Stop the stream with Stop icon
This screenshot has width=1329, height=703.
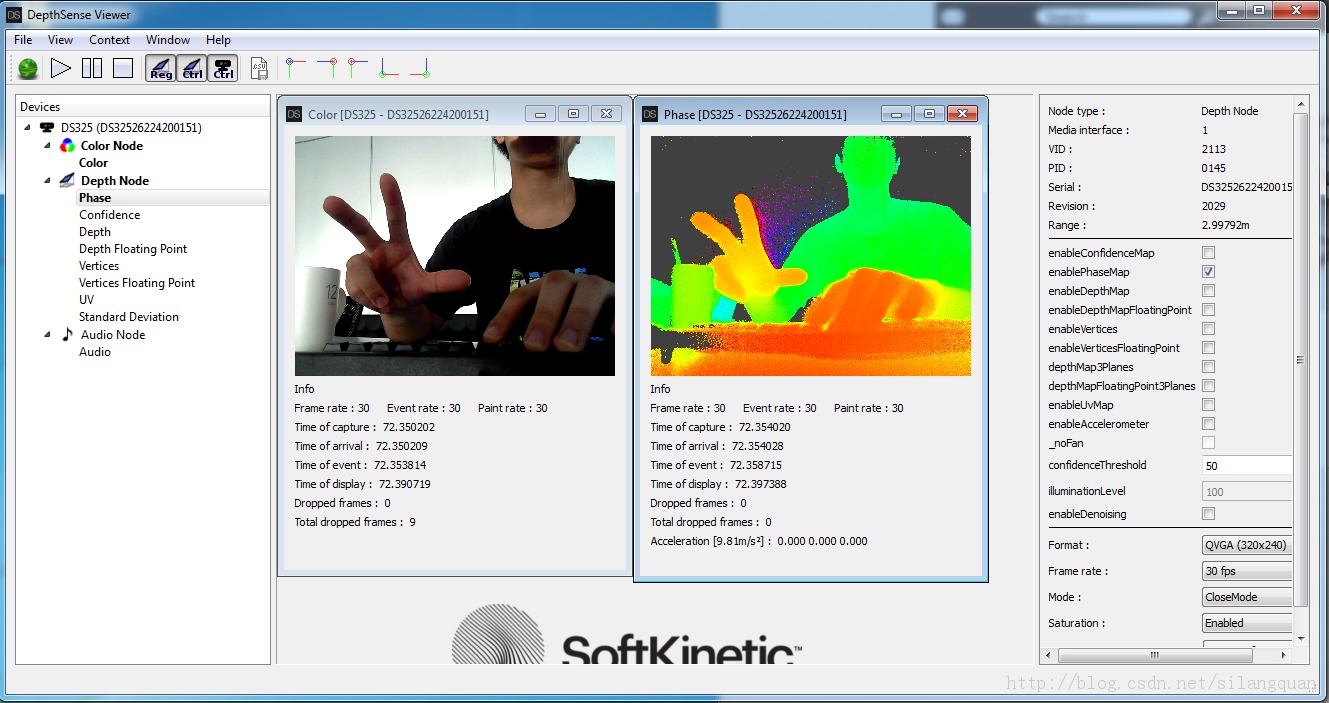click(x=123, y=68)
